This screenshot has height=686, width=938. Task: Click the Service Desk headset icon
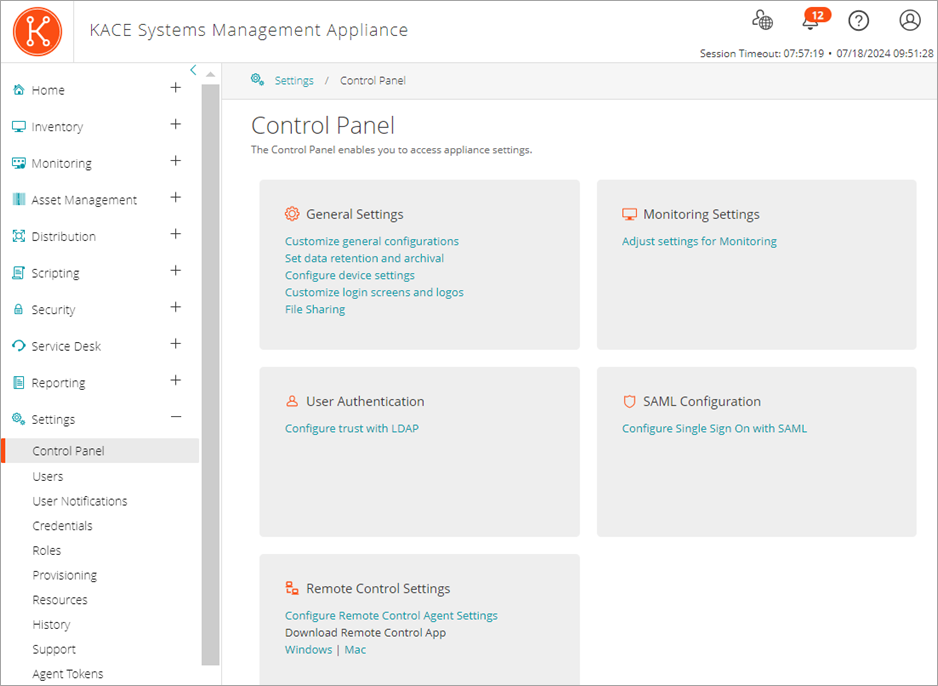coord(18,346)
